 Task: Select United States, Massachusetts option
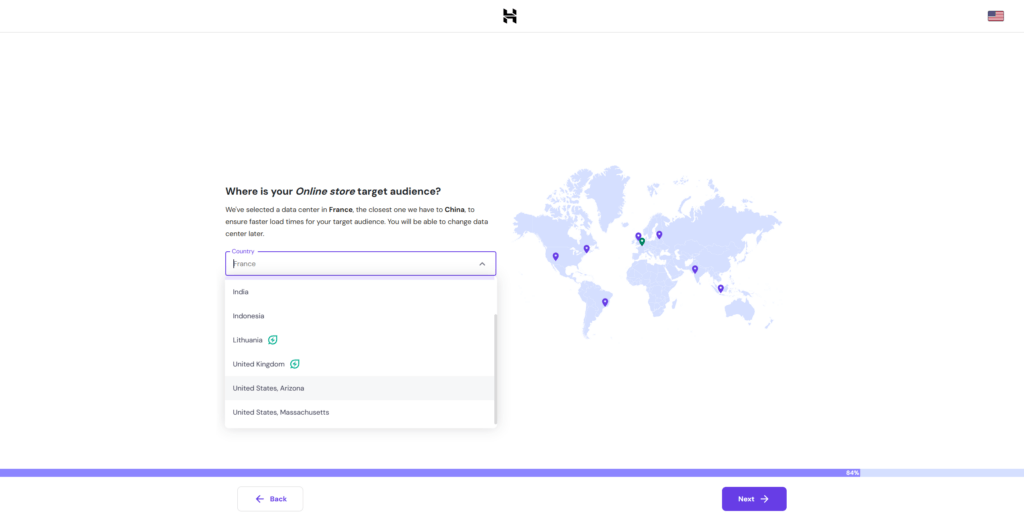pos(281,412)
